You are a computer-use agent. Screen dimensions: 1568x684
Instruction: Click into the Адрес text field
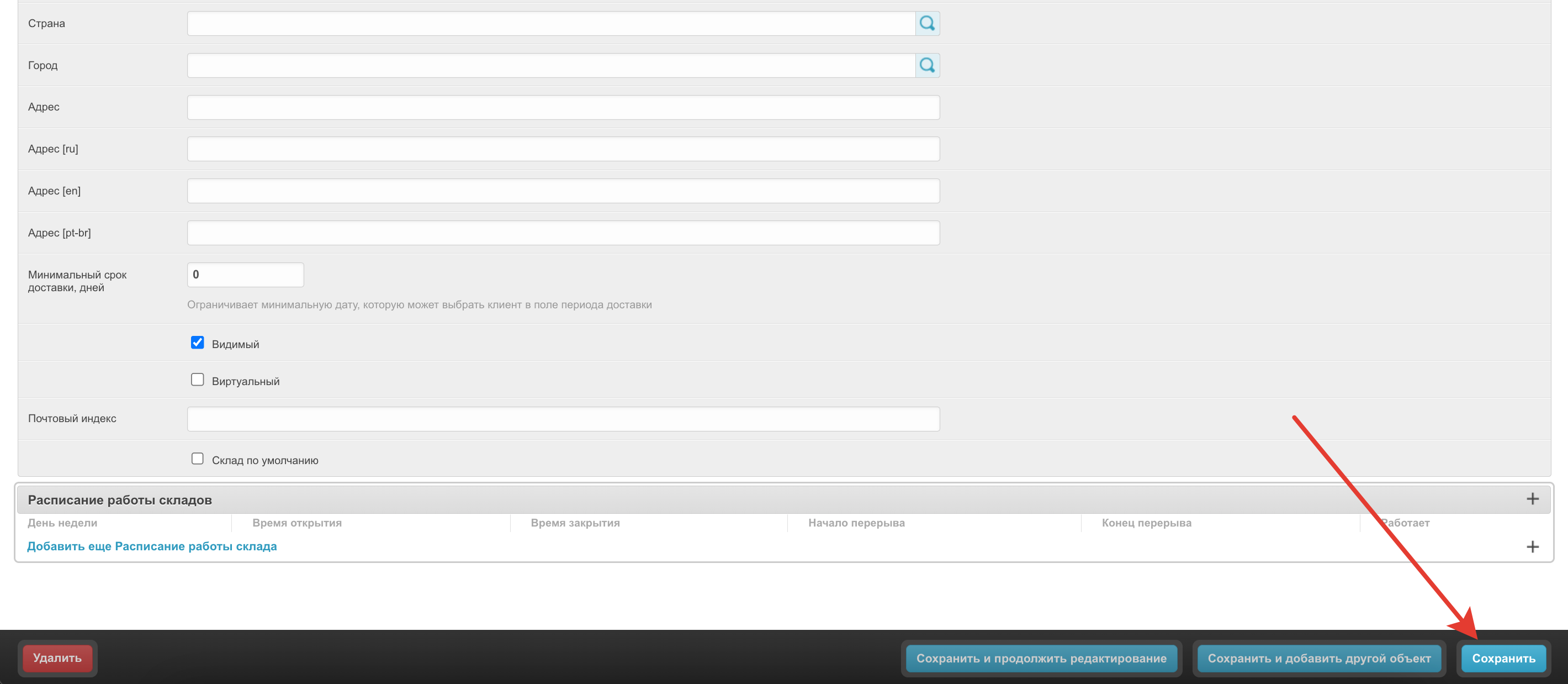click(563, 107)
